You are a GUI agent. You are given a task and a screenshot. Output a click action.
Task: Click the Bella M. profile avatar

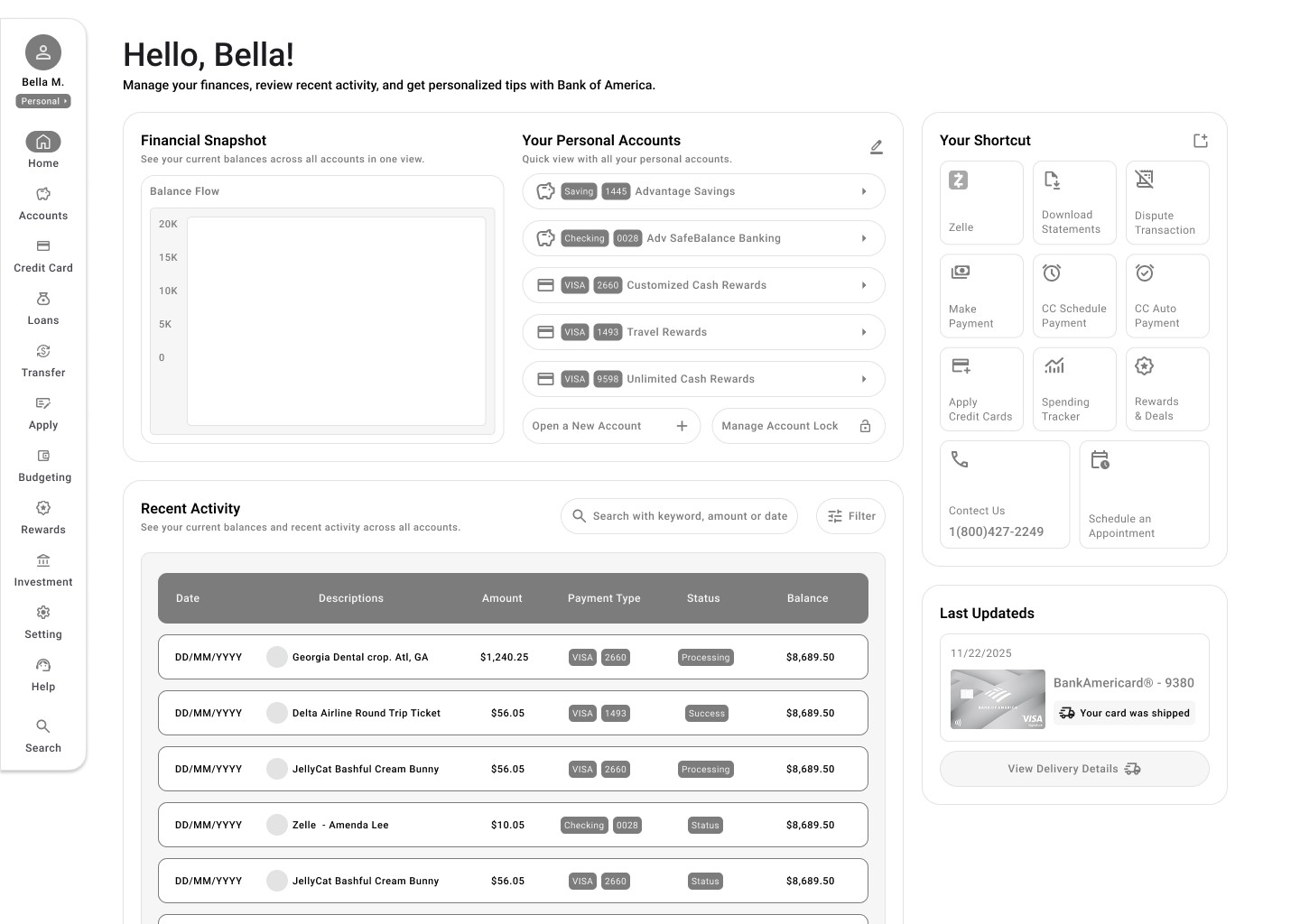(x=43, y=52)
